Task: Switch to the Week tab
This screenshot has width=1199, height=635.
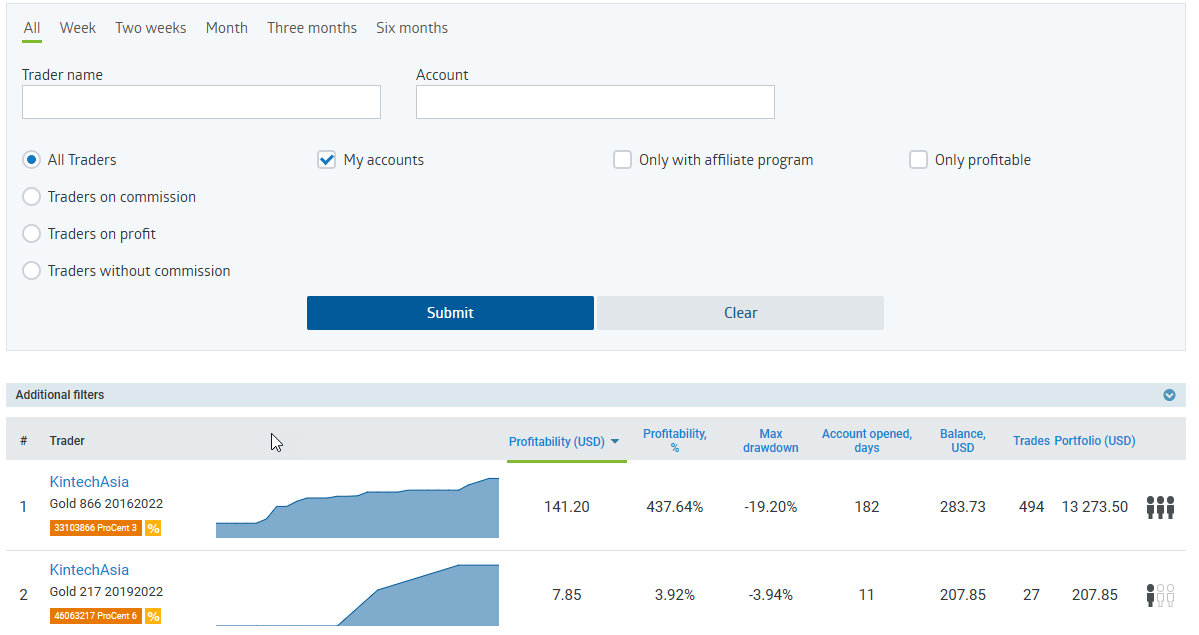Action: click(77, 28)
